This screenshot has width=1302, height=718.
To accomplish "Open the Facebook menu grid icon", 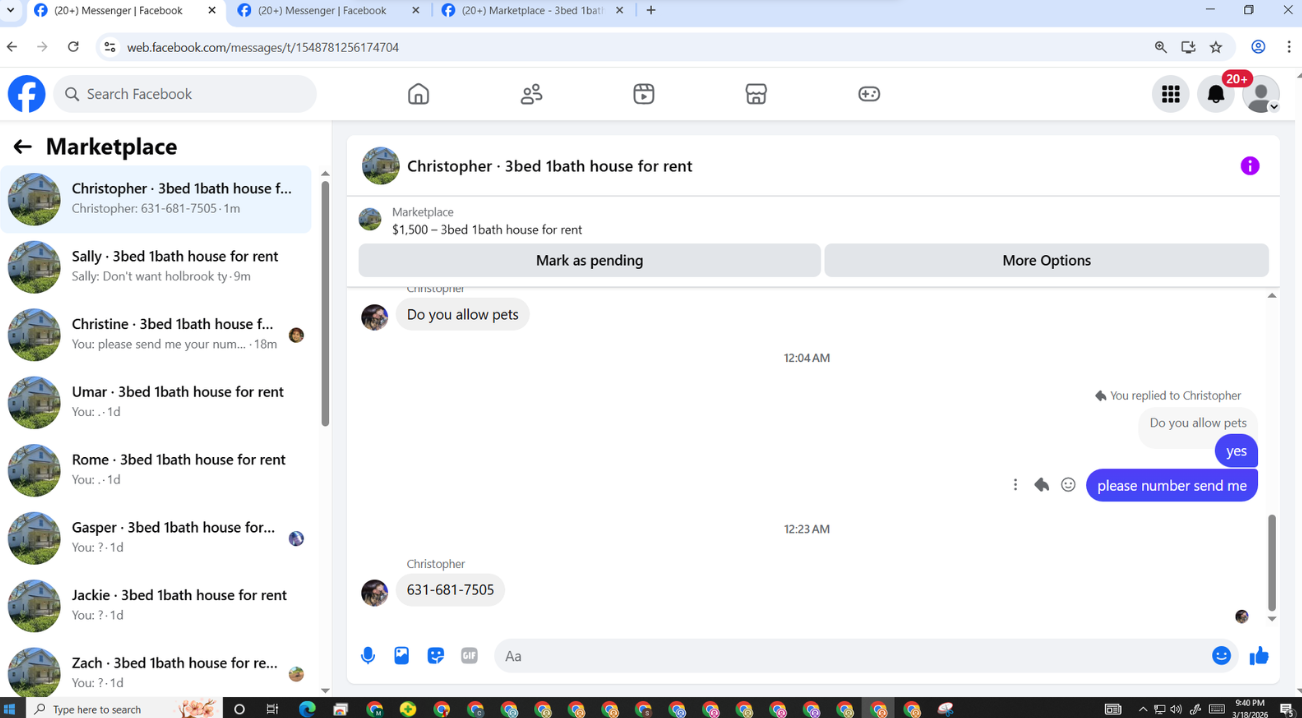I will (1170, 94).
